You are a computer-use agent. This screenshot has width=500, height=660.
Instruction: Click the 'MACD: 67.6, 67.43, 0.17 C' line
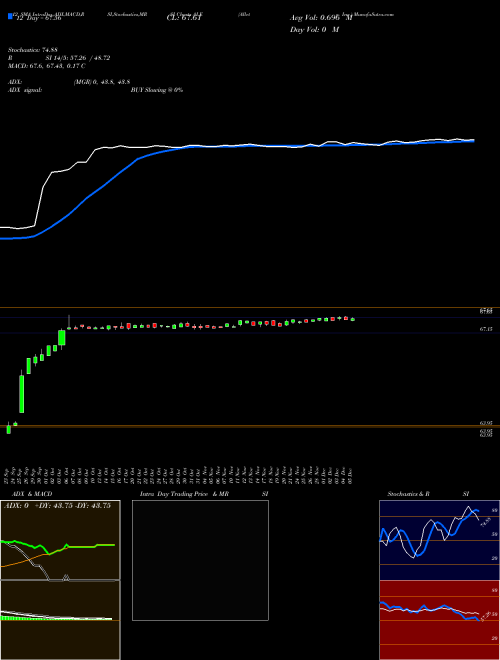[47, 66]
